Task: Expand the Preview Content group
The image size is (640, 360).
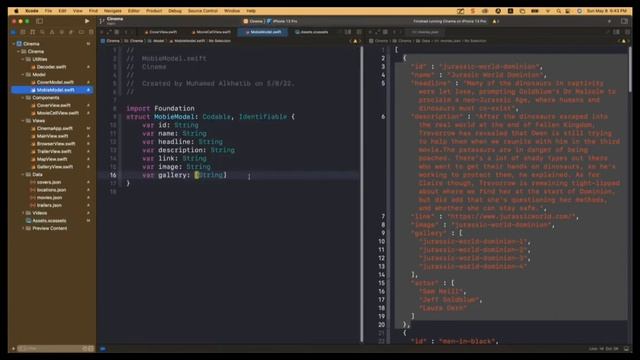Action: pyautogui.click(x=23, y=228)
